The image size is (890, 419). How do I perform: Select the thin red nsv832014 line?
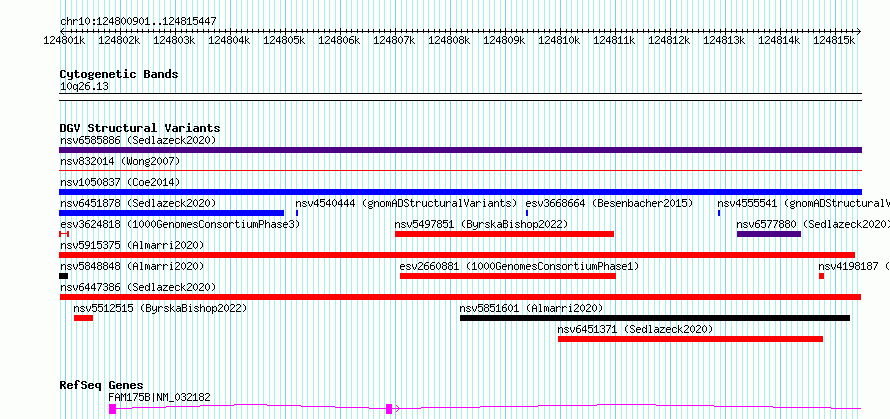click(460, 170)
